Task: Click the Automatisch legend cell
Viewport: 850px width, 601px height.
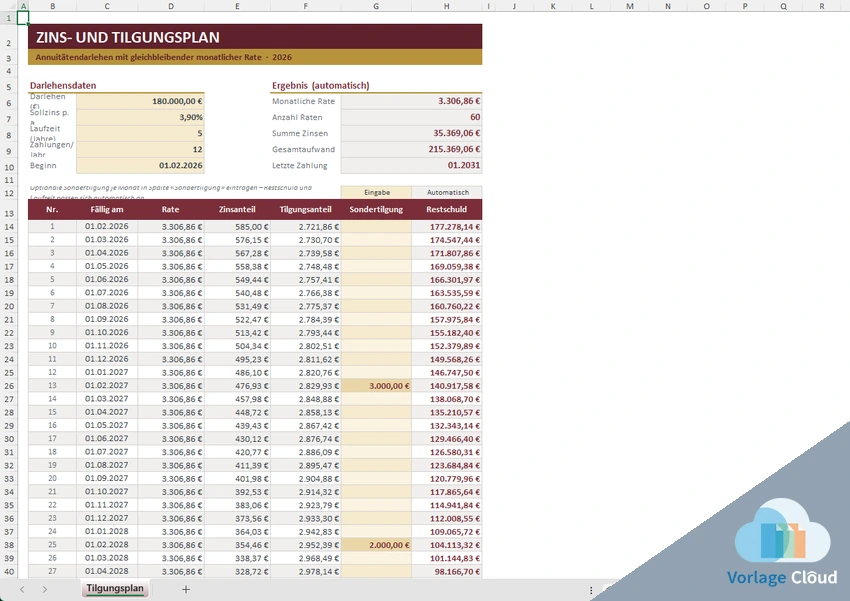Action: point(447,192)
